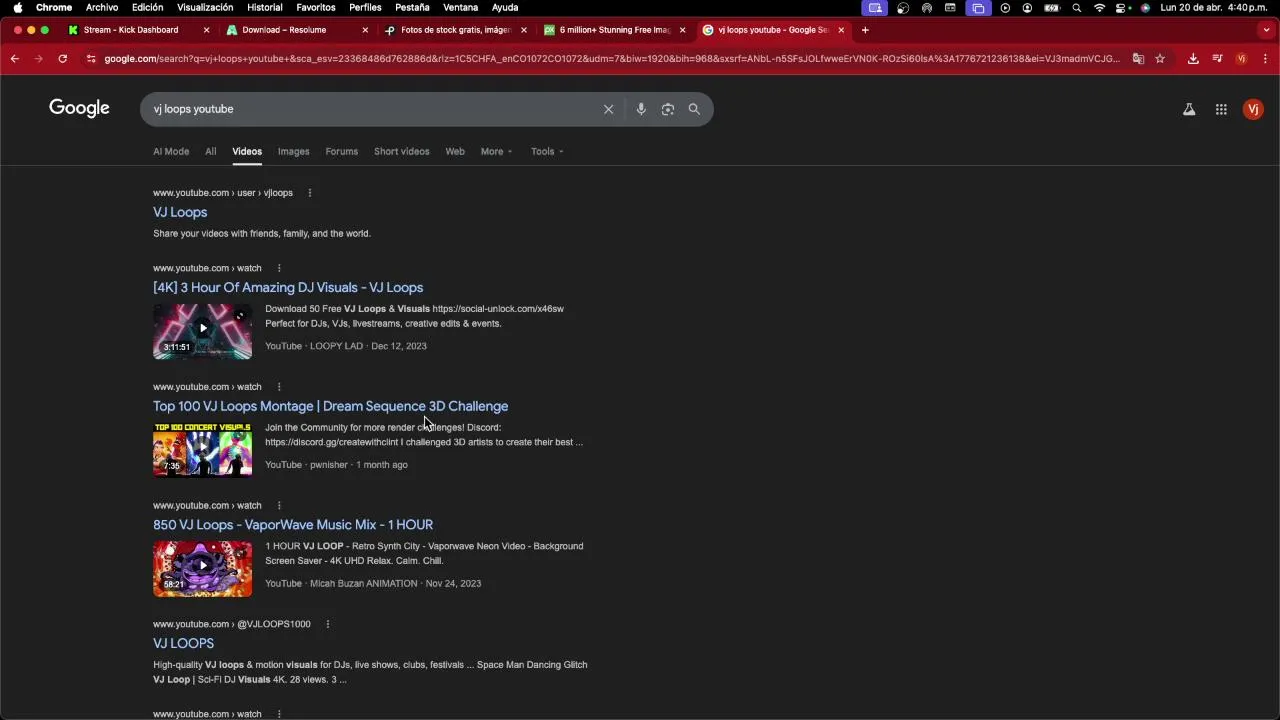
Task: Open Search Labs flask icon
Action: click(x=1189, y=110)
